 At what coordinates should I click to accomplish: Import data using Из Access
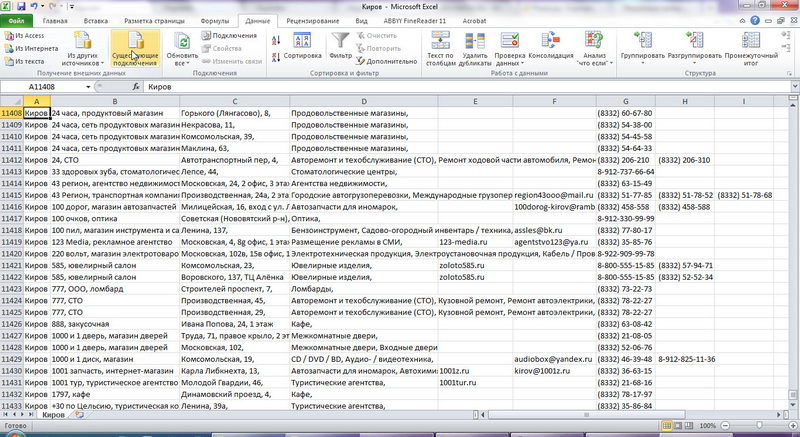pyautogui.click(x=24, y=36)
